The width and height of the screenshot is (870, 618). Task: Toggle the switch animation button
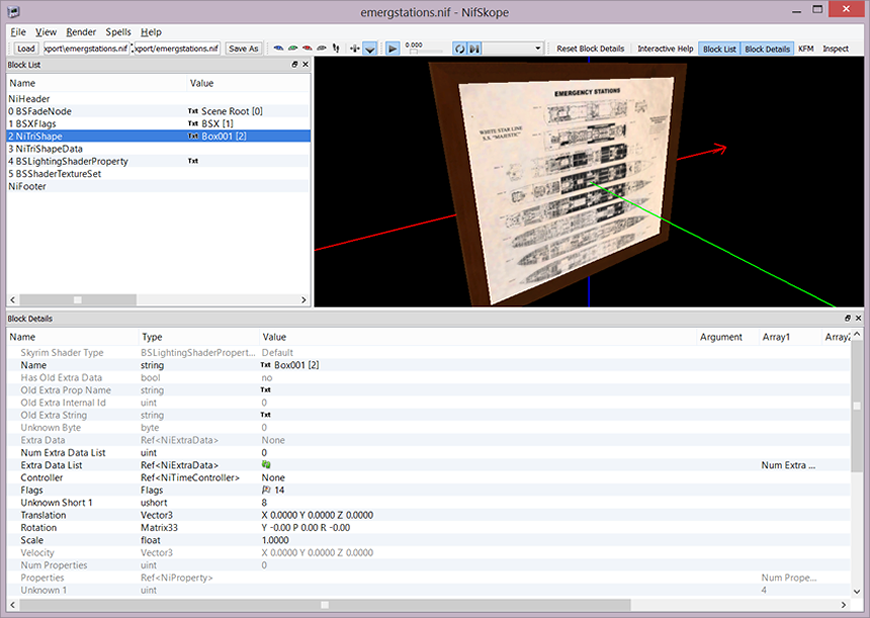(x=474, y=49)
